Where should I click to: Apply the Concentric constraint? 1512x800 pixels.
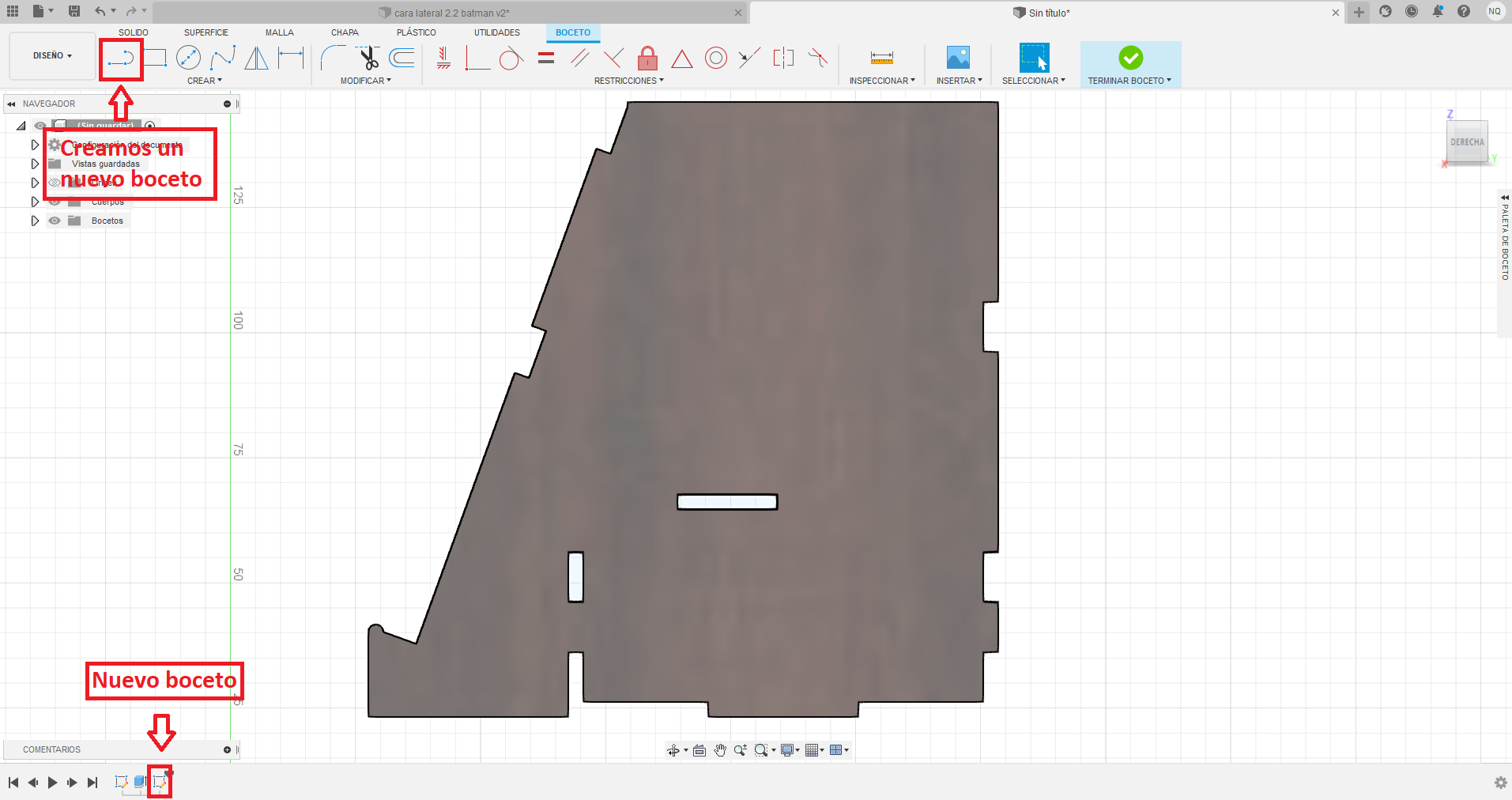pos(716,58)
